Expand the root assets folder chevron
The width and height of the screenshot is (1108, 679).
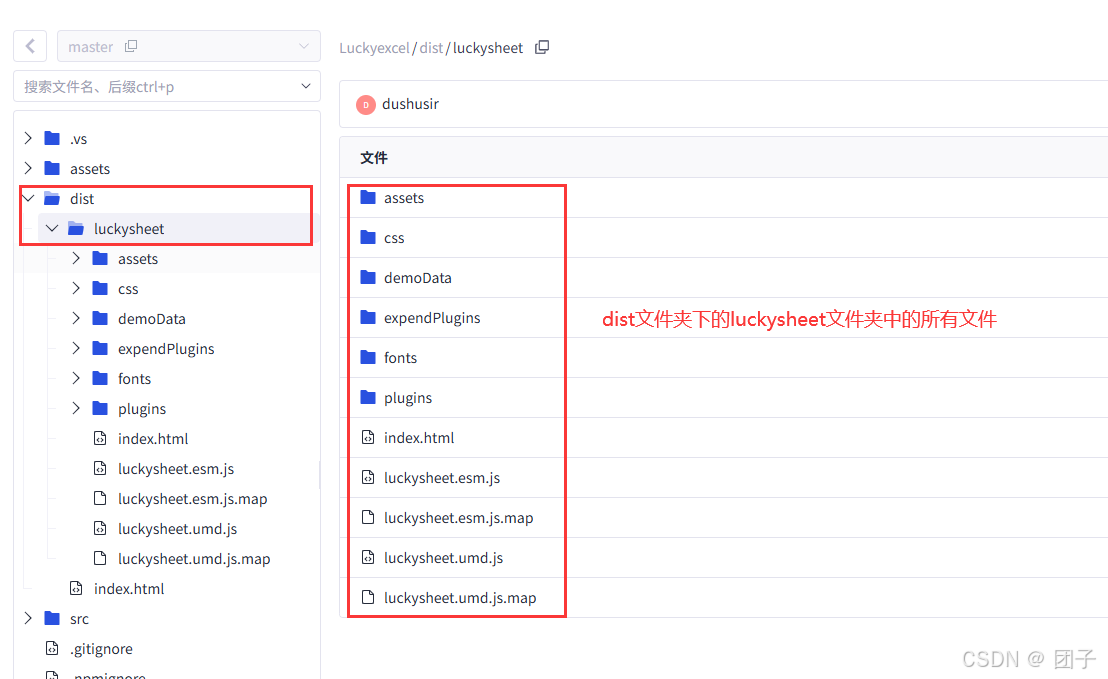pos(28,168)
